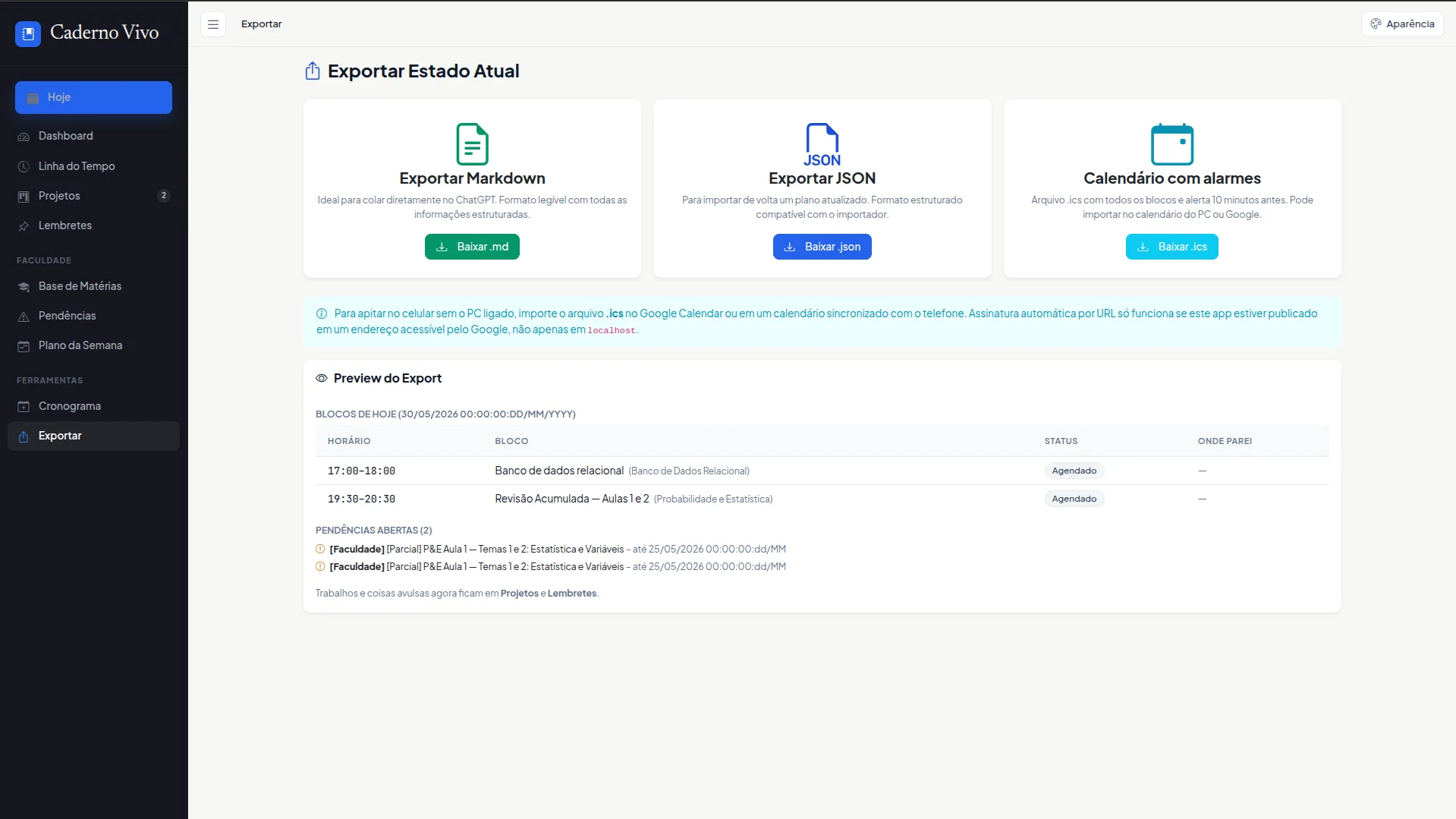Click the Hoje calendar icon
This screenshot has height=819, width=1456.
pos(33,98)
